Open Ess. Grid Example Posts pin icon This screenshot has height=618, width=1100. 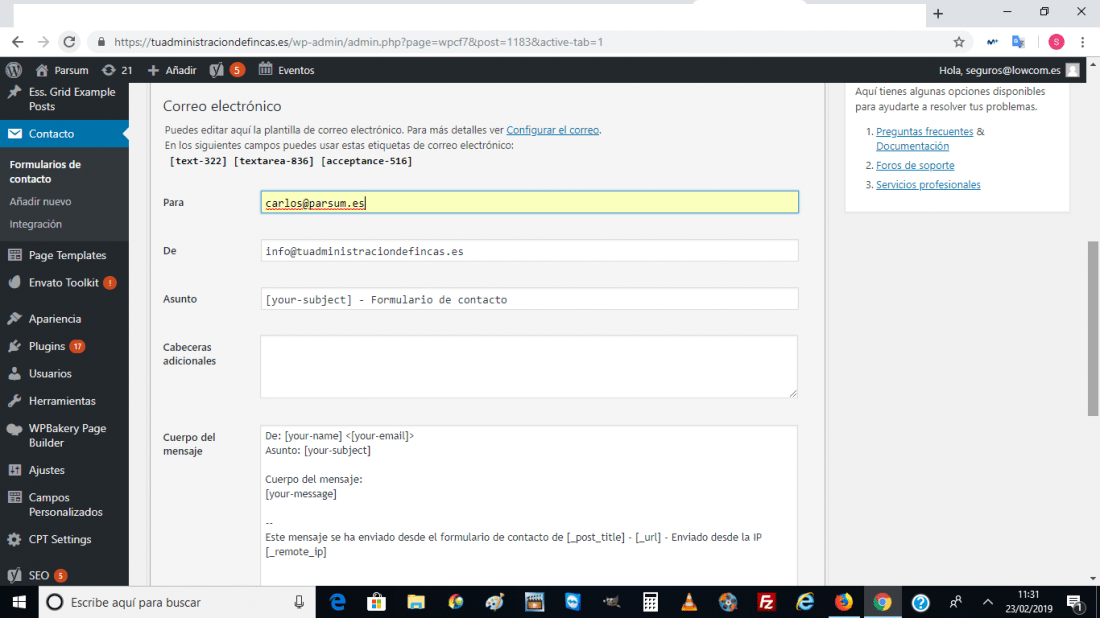click(x=14, y=93)
